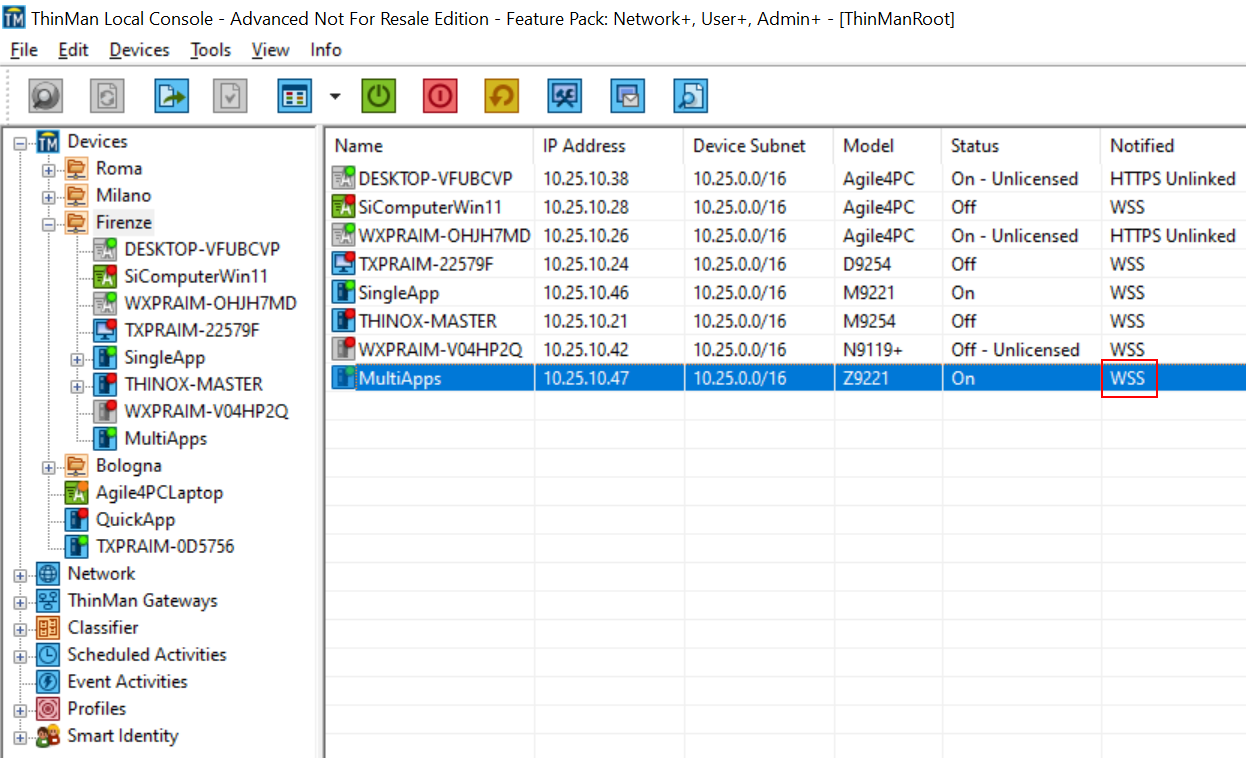Select WXPRAIM-V04HP2Q in the device tree
This screenshot has height=758, width=1246.
pos(206,411)
